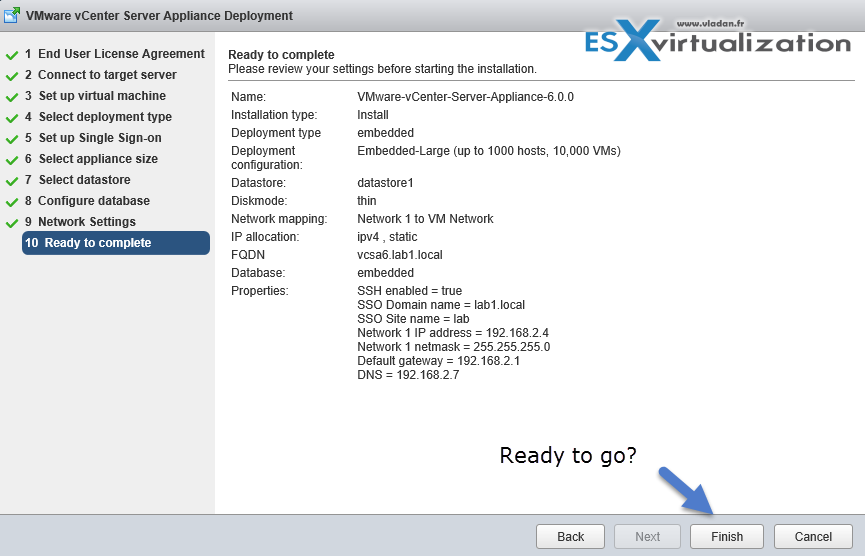Click the 'Installation type:' label

coord(274,115)
